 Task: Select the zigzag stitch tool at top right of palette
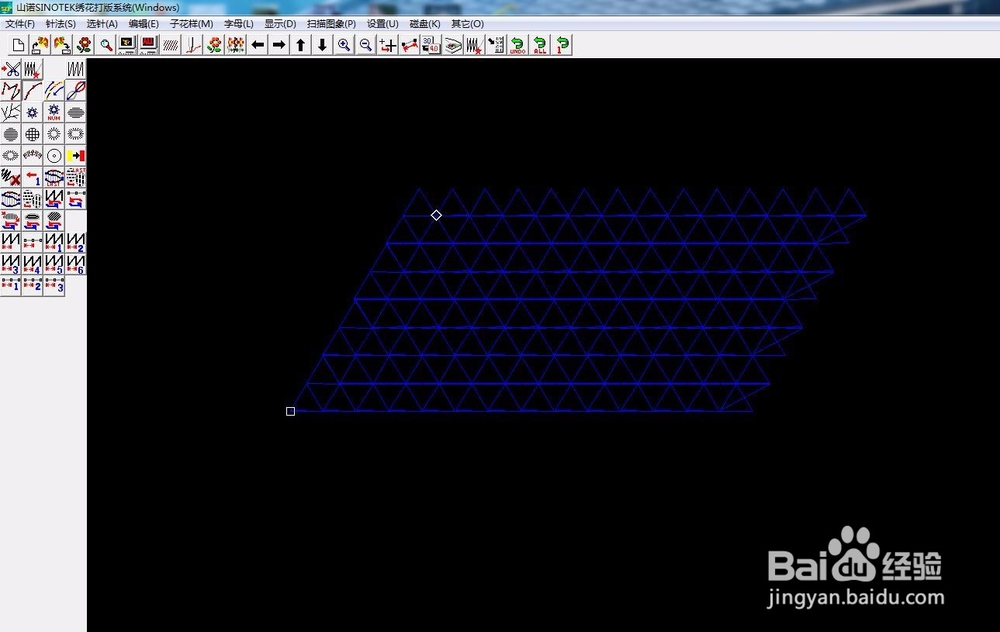coord(75,69)
